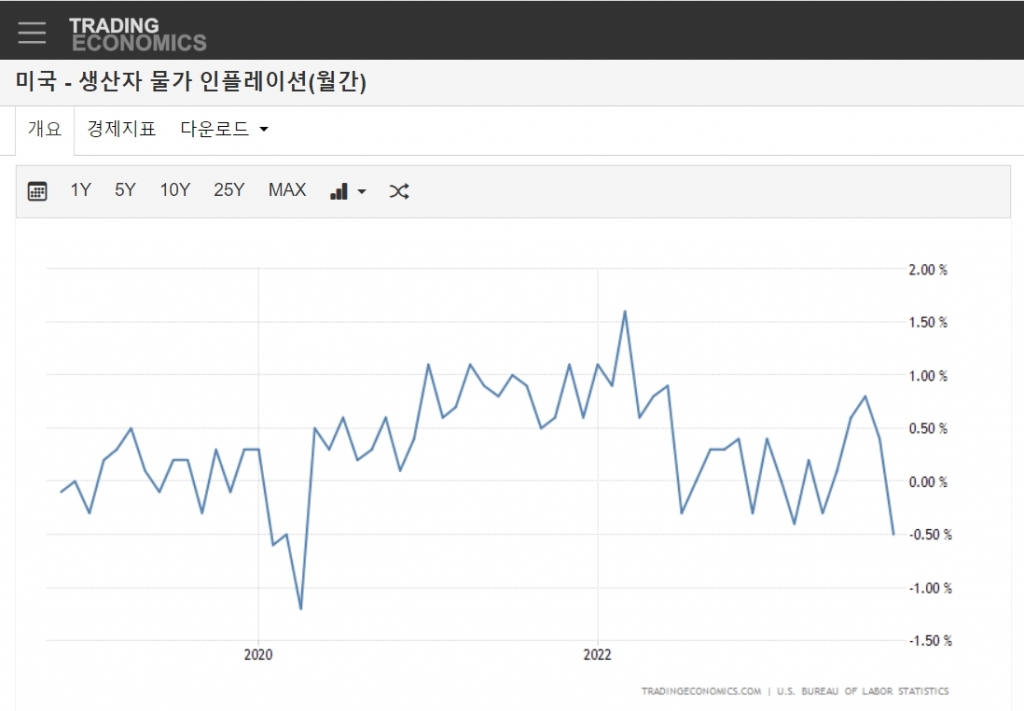Screen dimensions: 1024x711
Task: Expand the chart type dropdown arrow
Action: (x=362, y=192)
